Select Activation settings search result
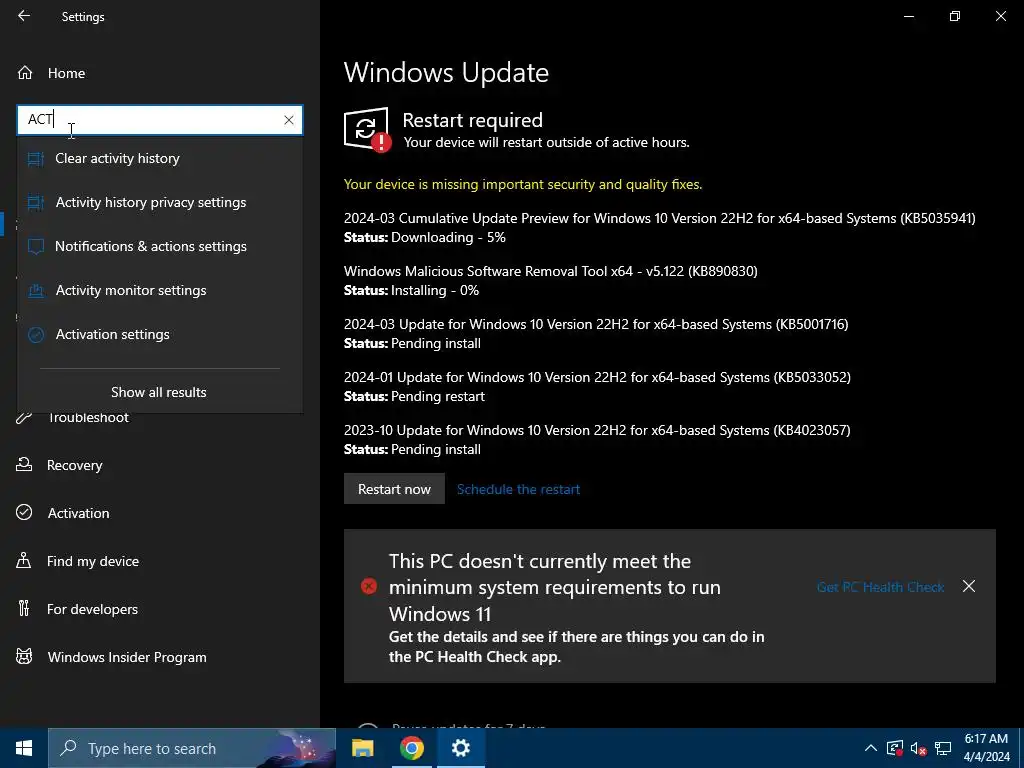Image resolution: width=1024 pixels, height=768 pixels. click(x=160, y=334)
